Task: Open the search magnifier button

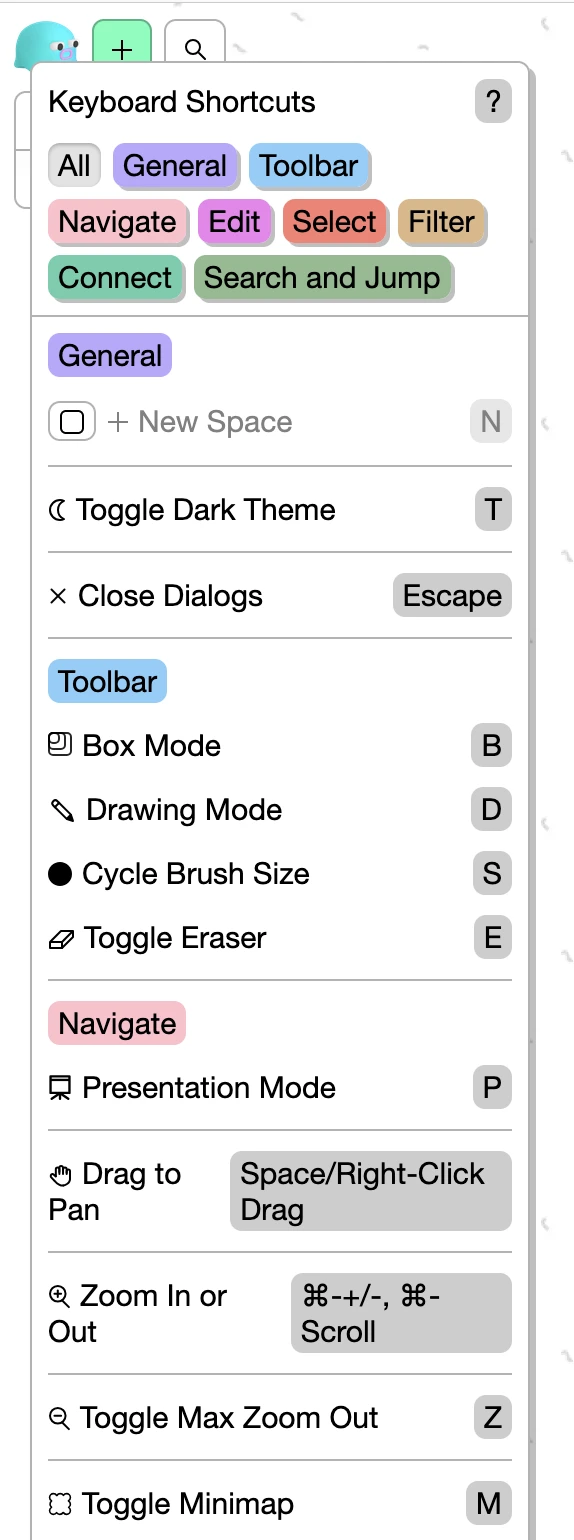Action: [195, 46]
